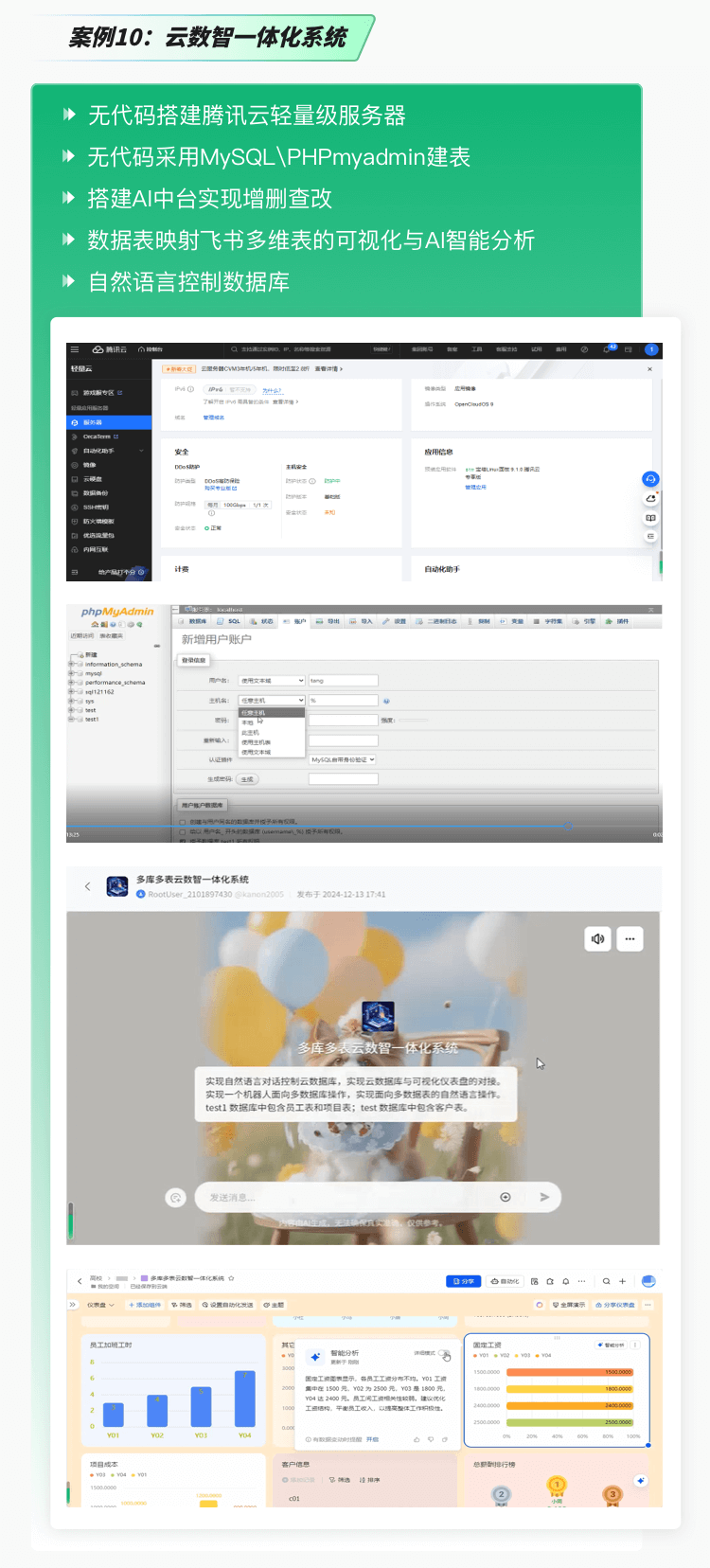
Task: Expand 自动化助手 in the sidebar
Action: point(109,451)
